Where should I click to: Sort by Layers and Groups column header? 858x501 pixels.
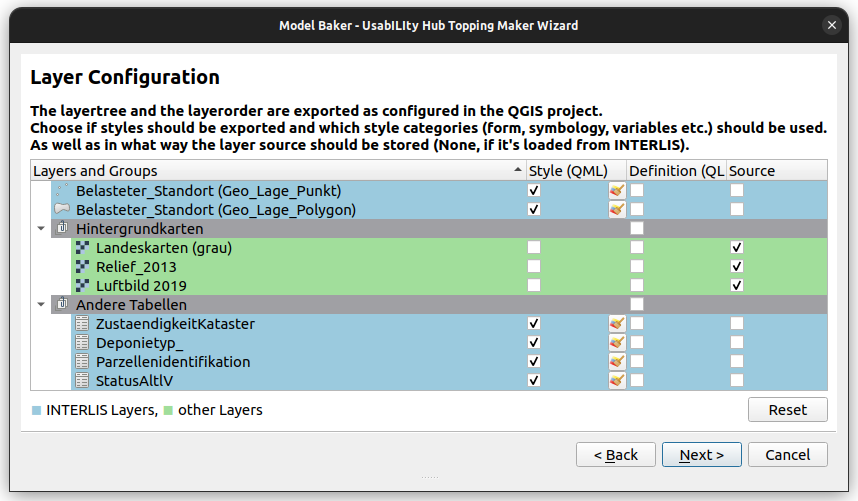point(270,171)
